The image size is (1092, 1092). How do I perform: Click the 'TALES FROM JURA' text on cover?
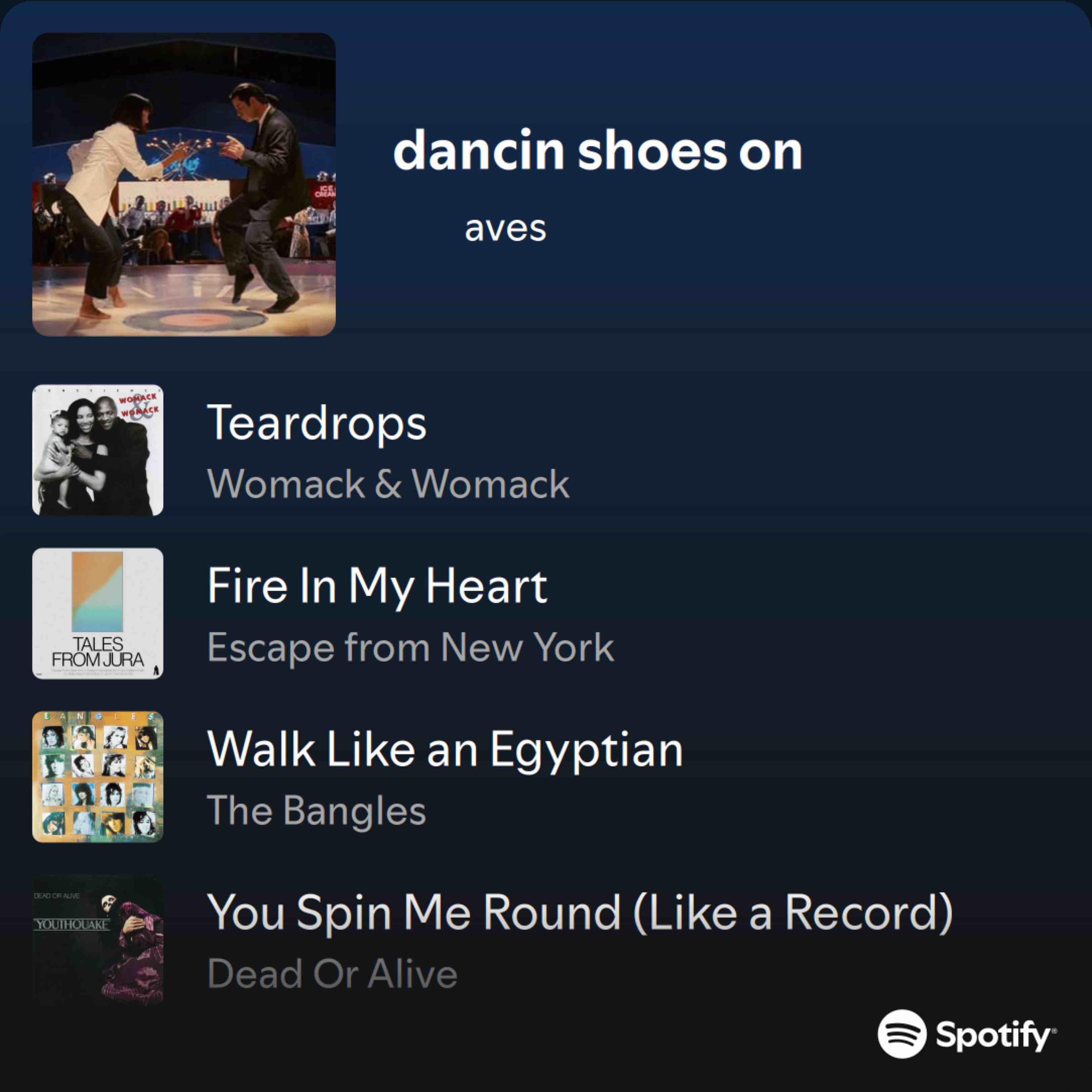click(98, 652)
